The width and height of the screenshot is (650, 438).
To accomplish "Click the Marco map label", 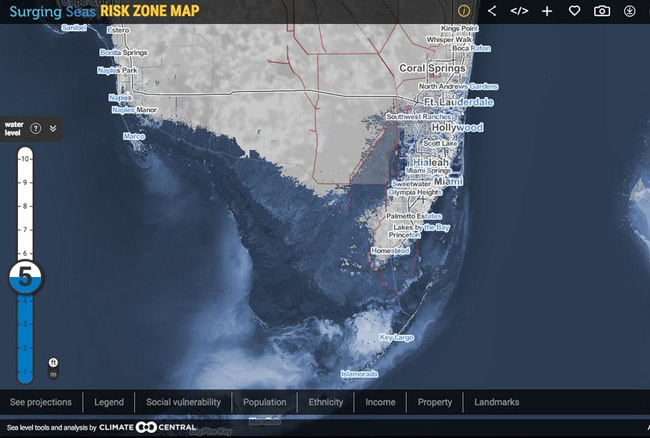I will point(134,136).
